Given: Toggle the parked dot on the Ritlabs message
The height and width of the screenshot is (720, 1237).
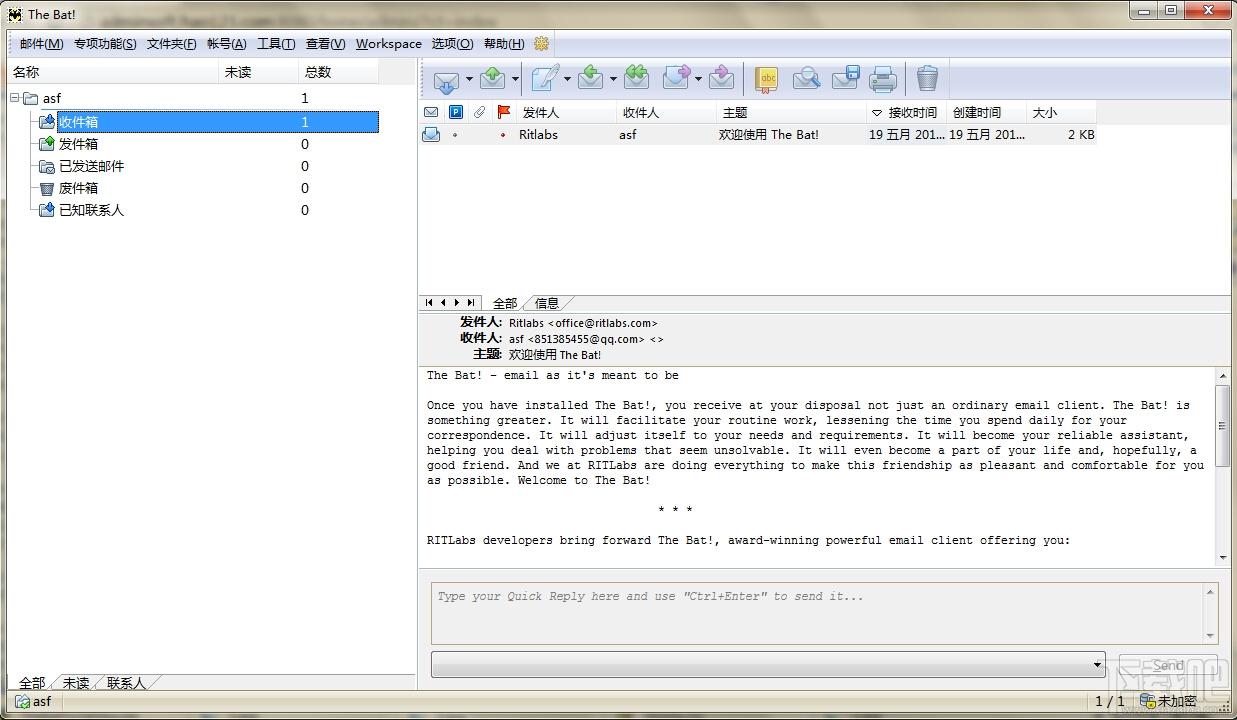Looking at the screenshot, I should [455, 135].
